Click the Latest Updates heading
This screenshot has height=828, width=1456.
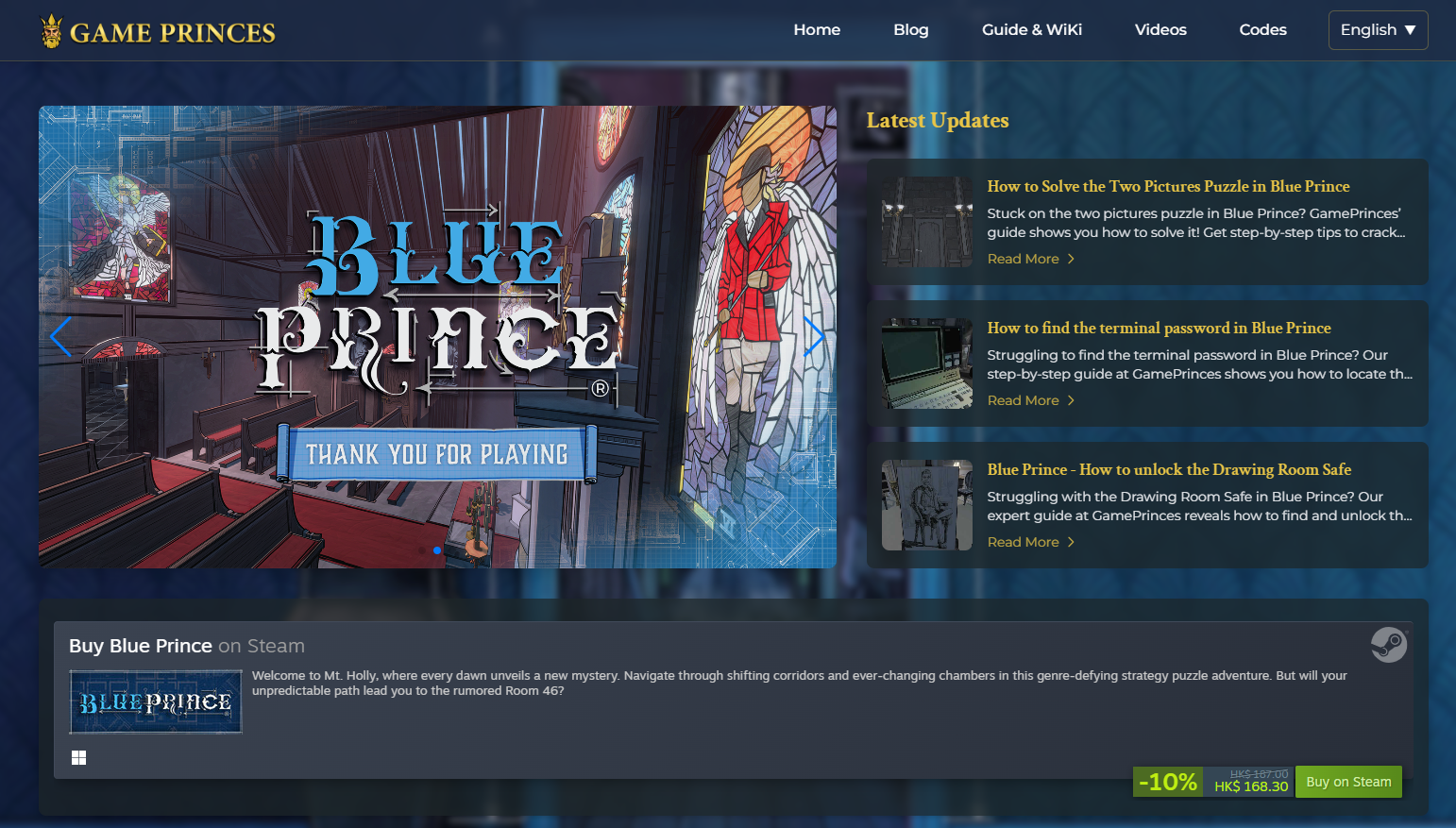pyautogui.click(x=938, y=120)
